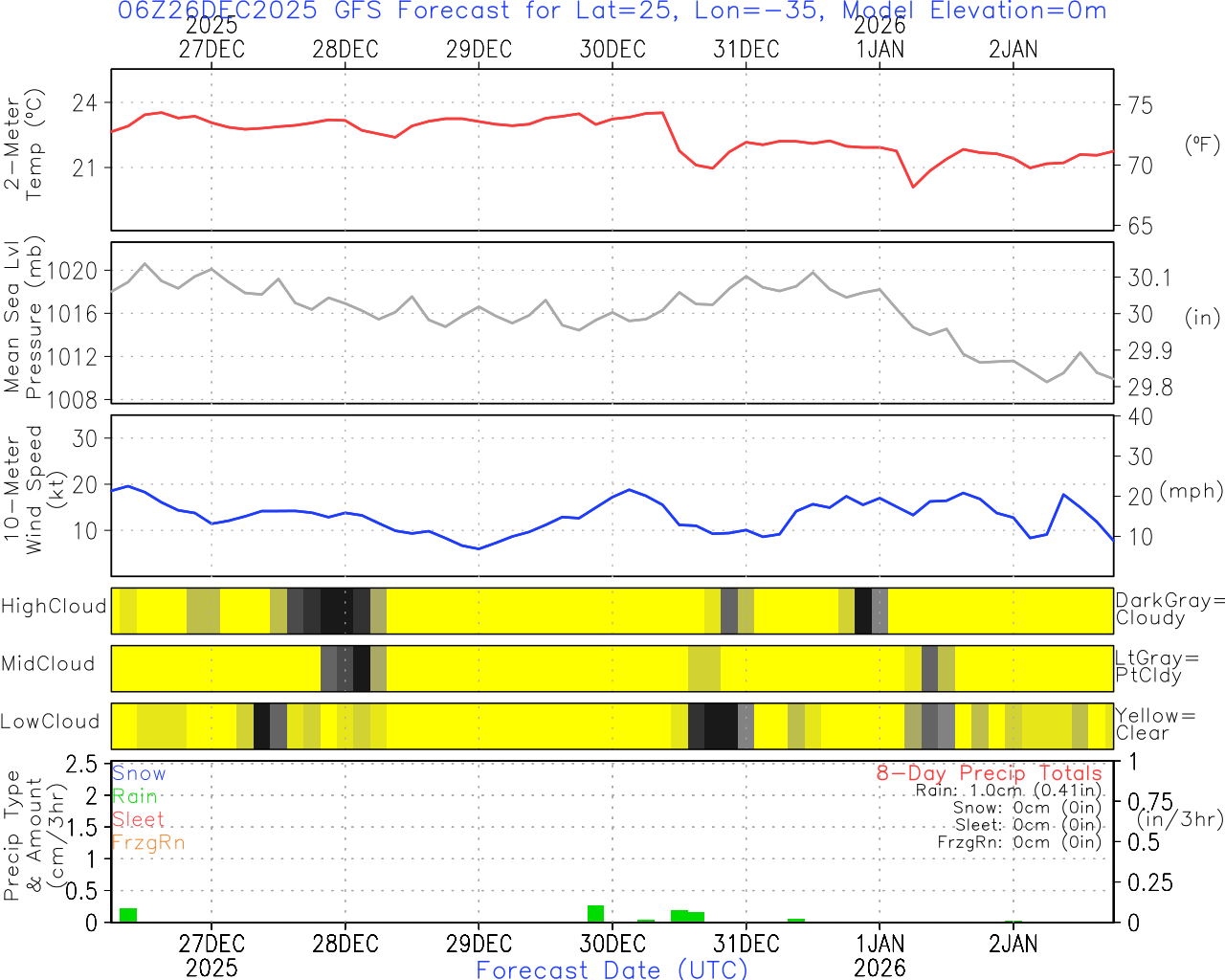Select the blue Snow legend label
Screen dimensions: 1225x980
(x=139, y=773)
